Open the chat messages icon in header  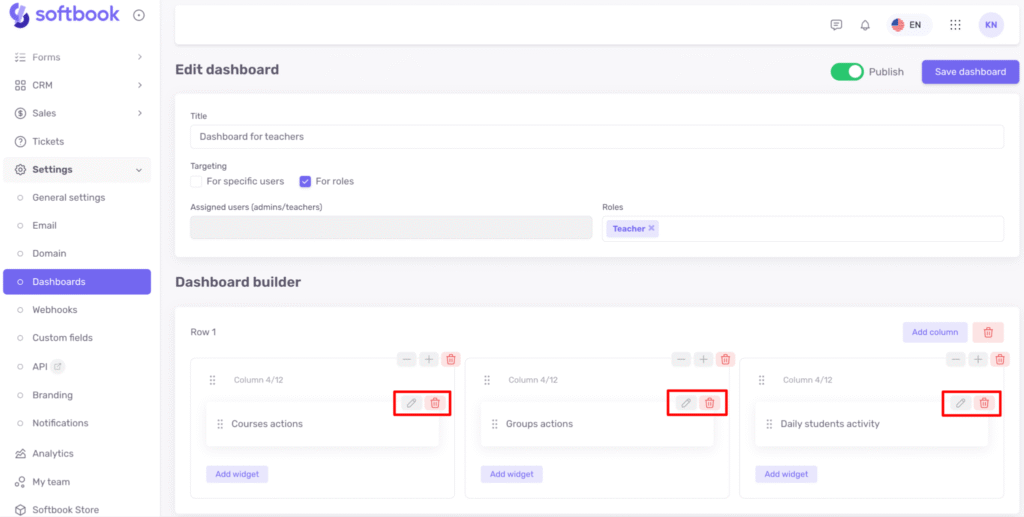click(836, 25)
